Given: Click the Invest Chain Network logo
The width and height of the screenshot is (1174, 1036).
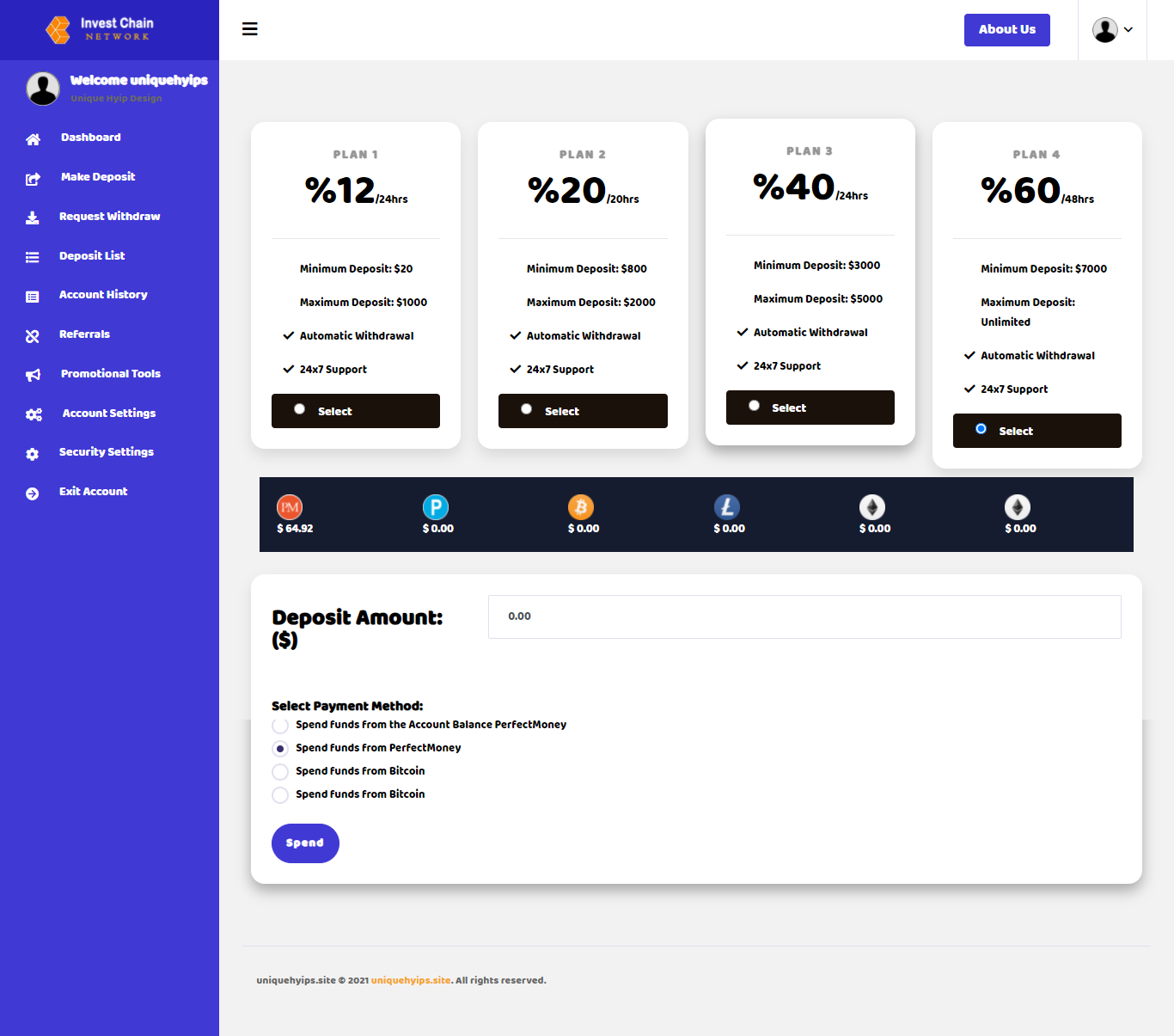Looking at the screenshot, I should point(100,29).
